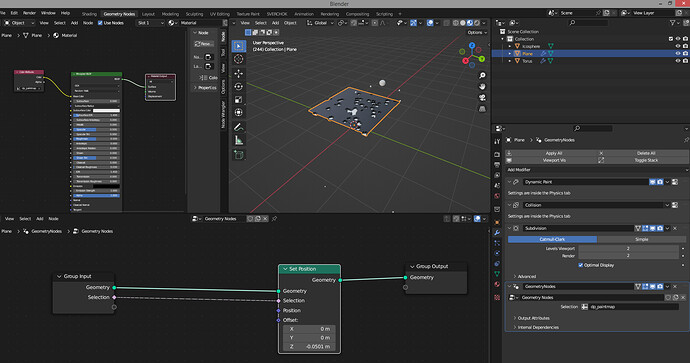The height and width of the screenshot is (363, 690).
Task: Toggle the camera view icon
Action: pyautogui.click(x=482, y=97)
